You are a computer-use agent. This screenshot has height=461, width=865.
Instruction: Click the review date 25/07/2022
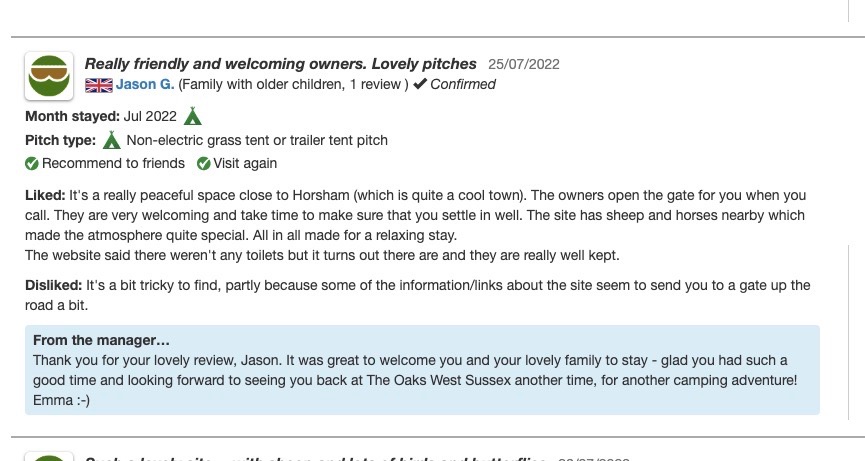tap(524, 65)
